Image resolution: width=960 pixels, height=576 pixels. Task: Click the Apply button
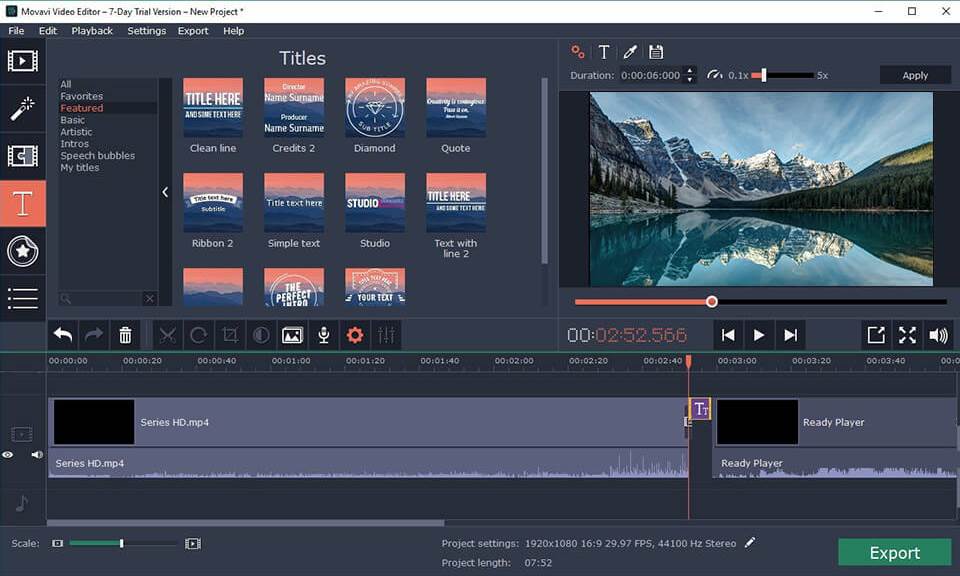pos(915,76)
